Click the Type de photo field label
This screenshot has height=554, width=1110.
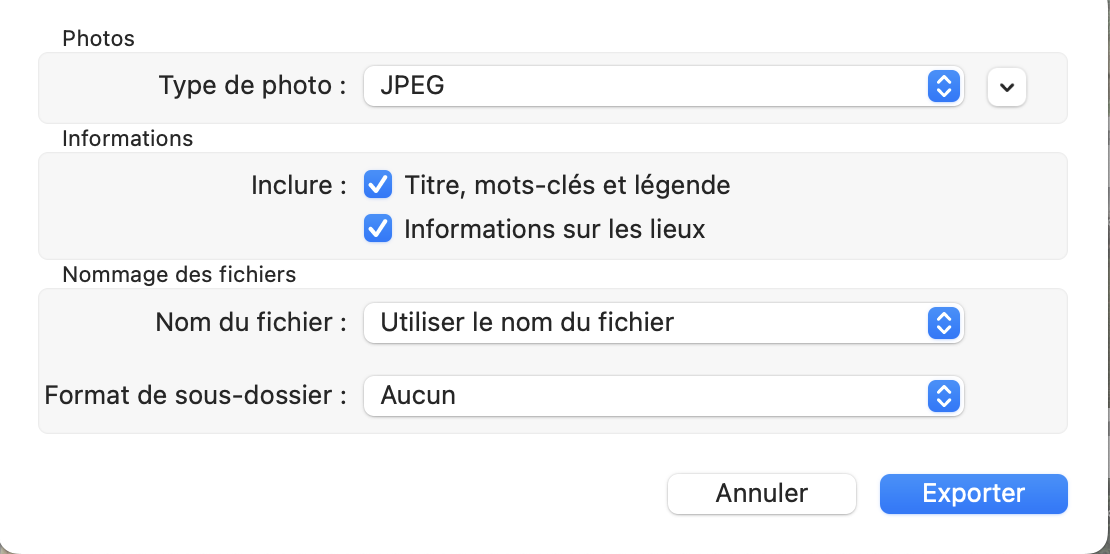[x=252, y=86]
